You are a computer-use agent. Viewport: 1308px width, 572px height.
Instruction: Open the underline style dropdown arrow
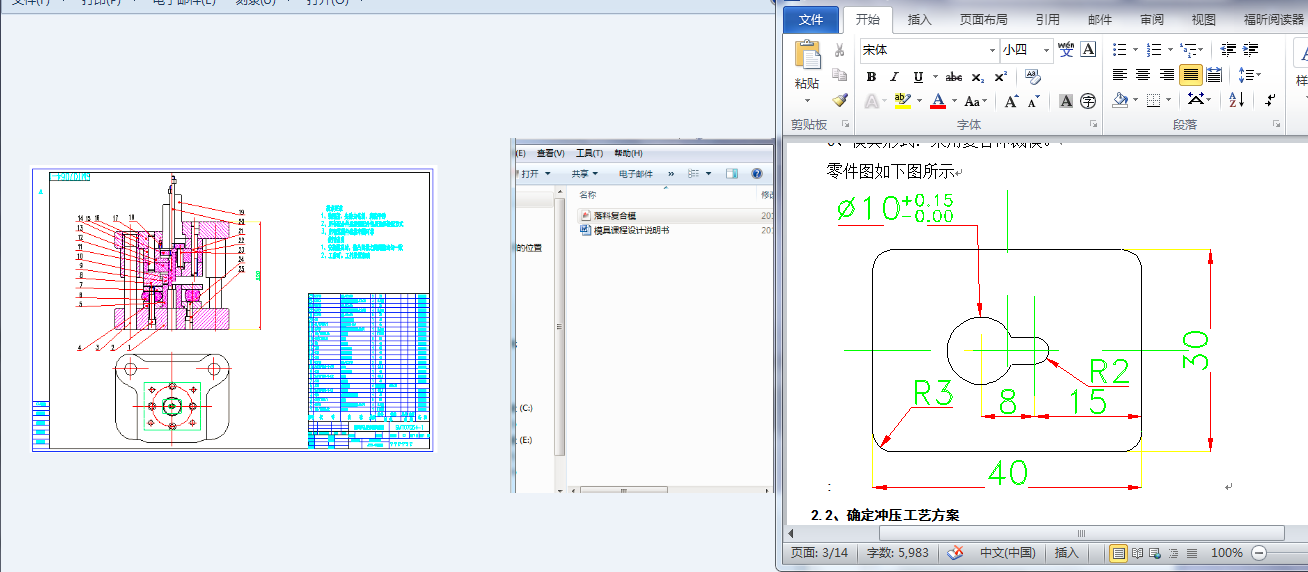[934, 76]
